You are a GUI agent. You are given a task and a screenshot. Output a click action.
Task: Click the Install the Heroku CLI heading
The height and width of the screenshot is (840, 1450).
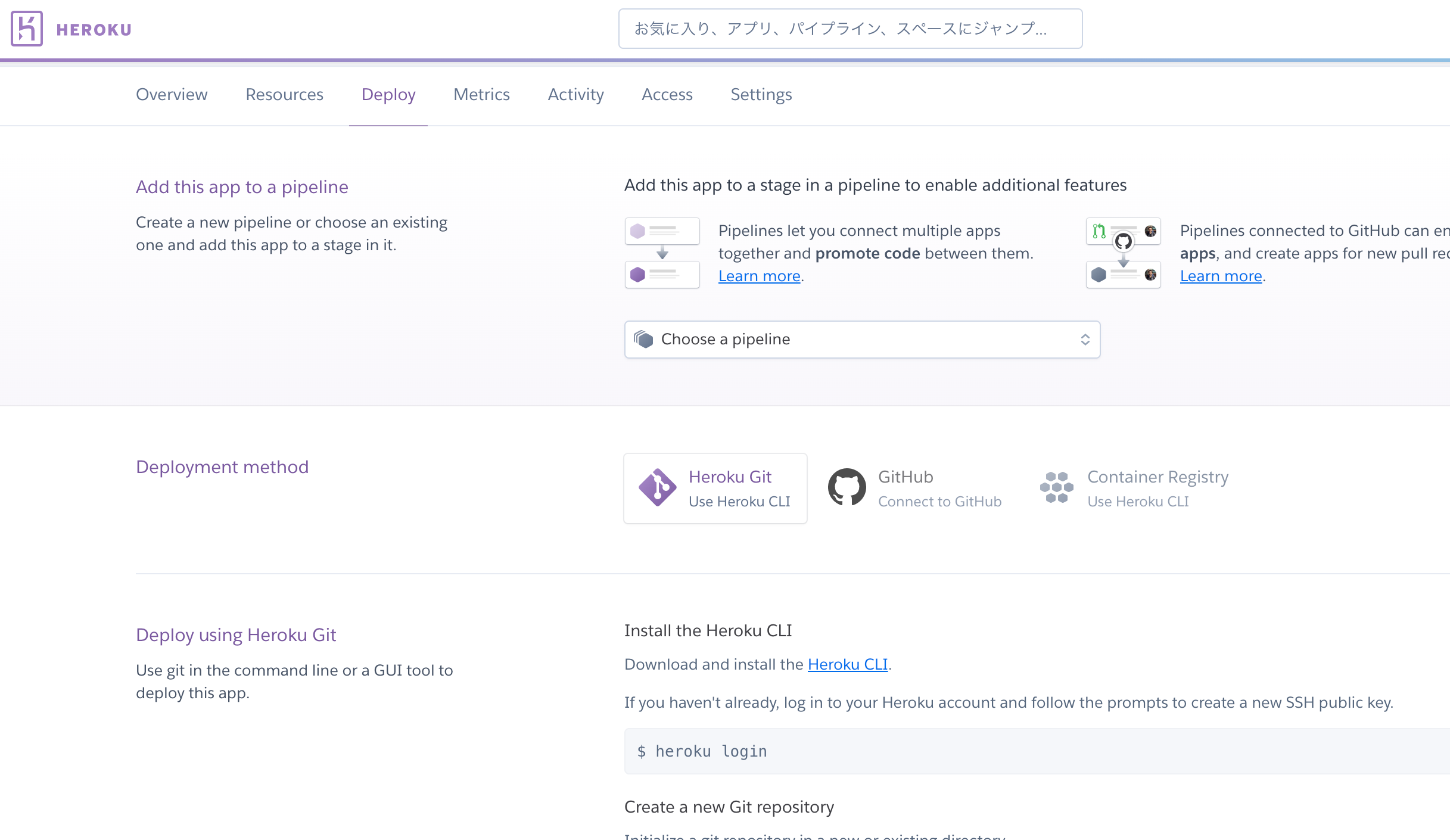[708, 631]
